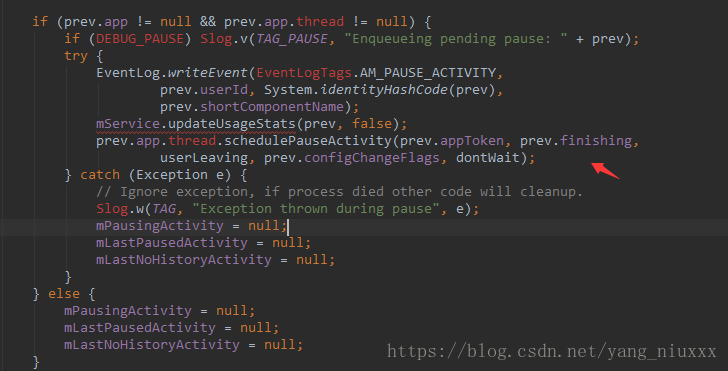Click thread in the schedulePauseActivity line
The image size is (728, 371).
click(192, 141)
